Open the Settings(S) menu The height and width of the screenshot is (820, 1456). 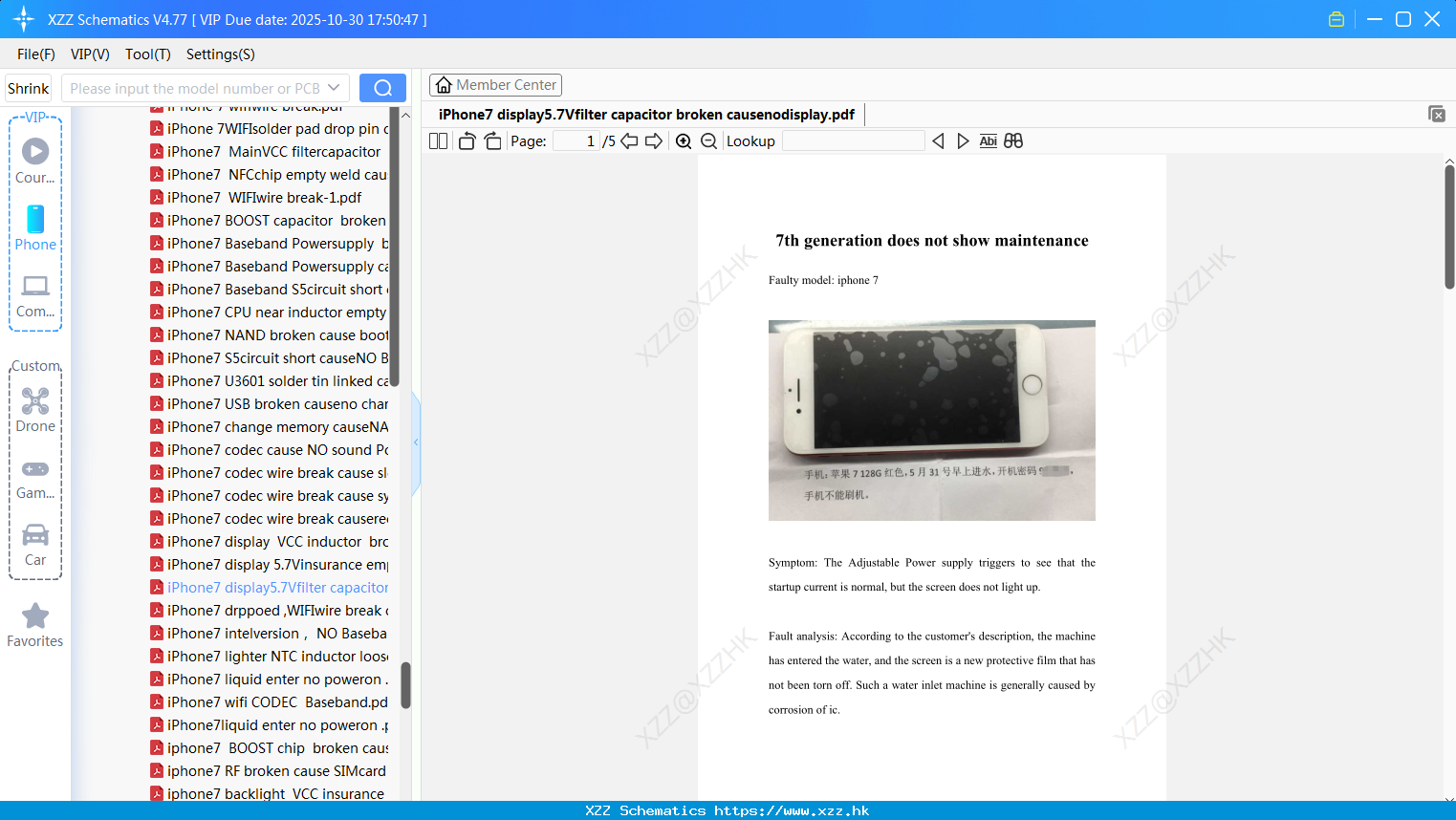[x=221, y=54]
